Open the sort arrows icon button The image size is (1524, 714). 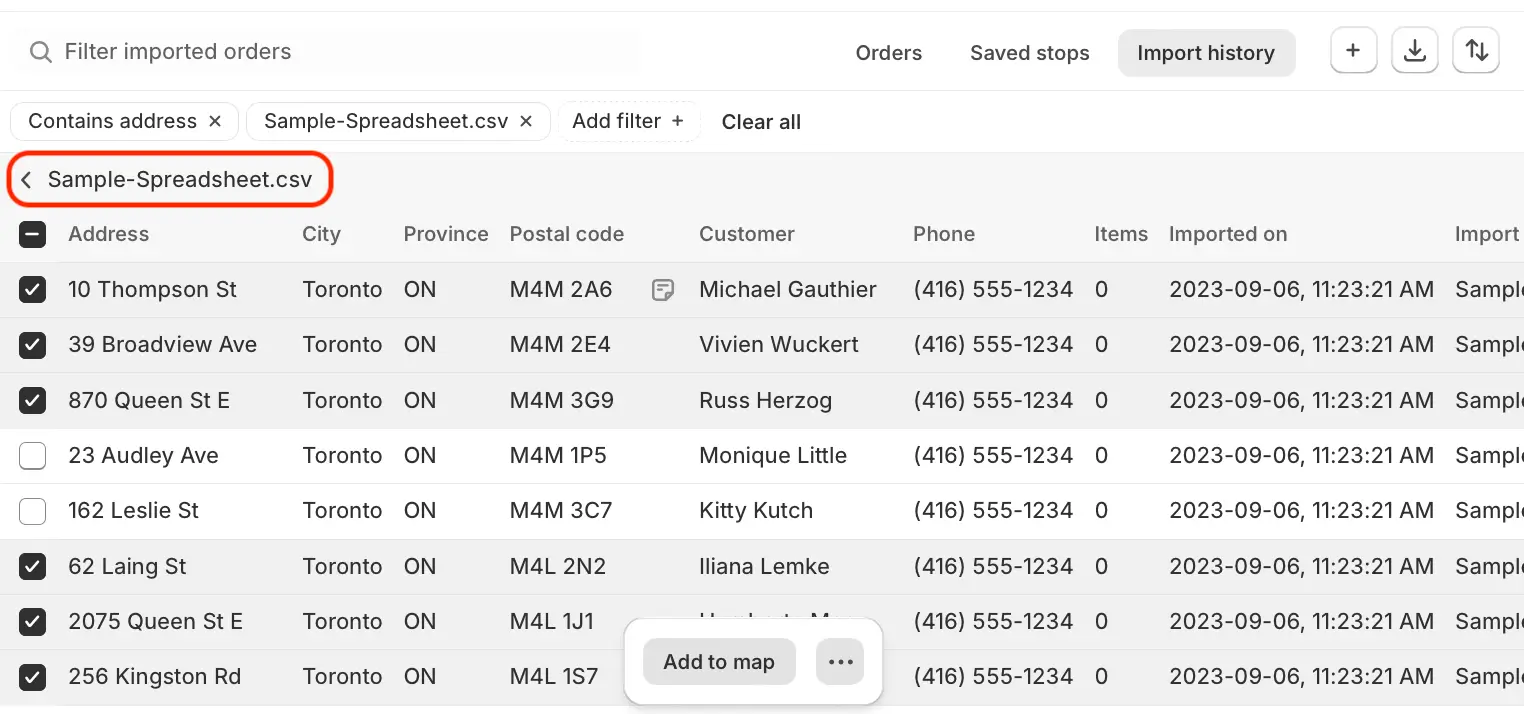pyautogui.click(x=1476, y=51)
